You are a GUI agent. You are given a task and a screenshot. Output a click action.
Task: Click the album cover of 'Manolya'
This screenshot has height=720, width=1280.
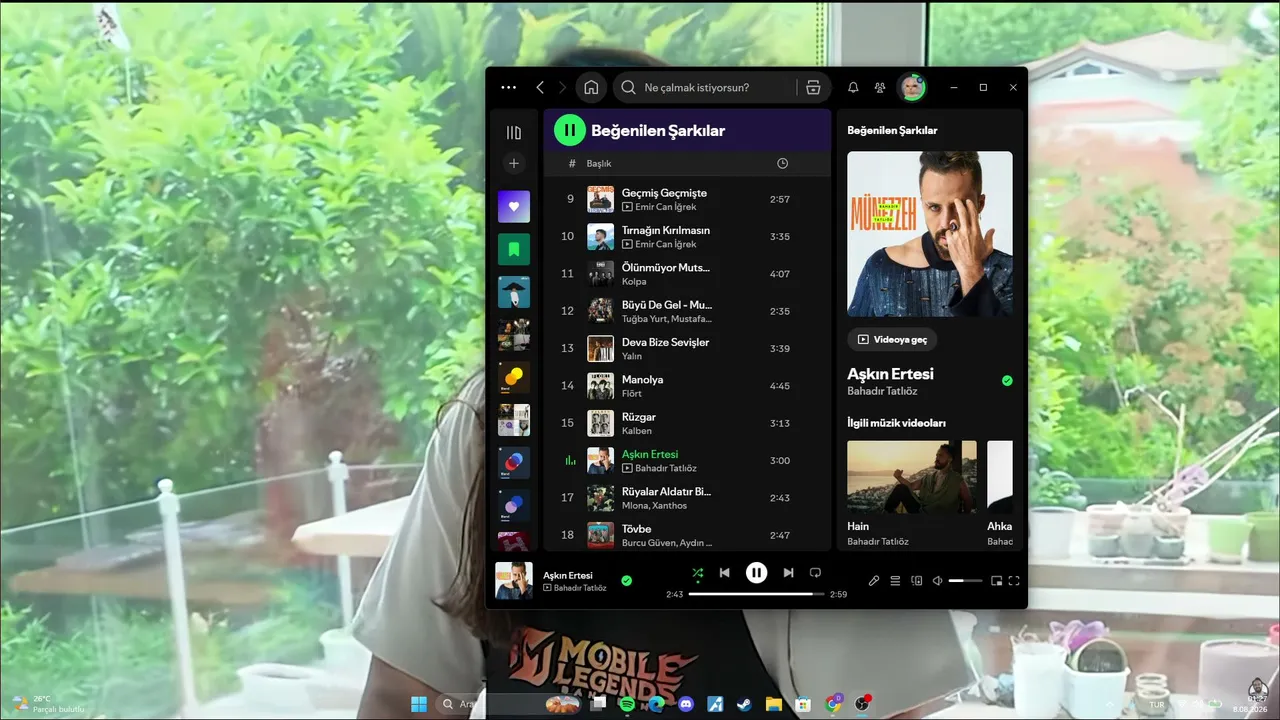coord(600,386)
